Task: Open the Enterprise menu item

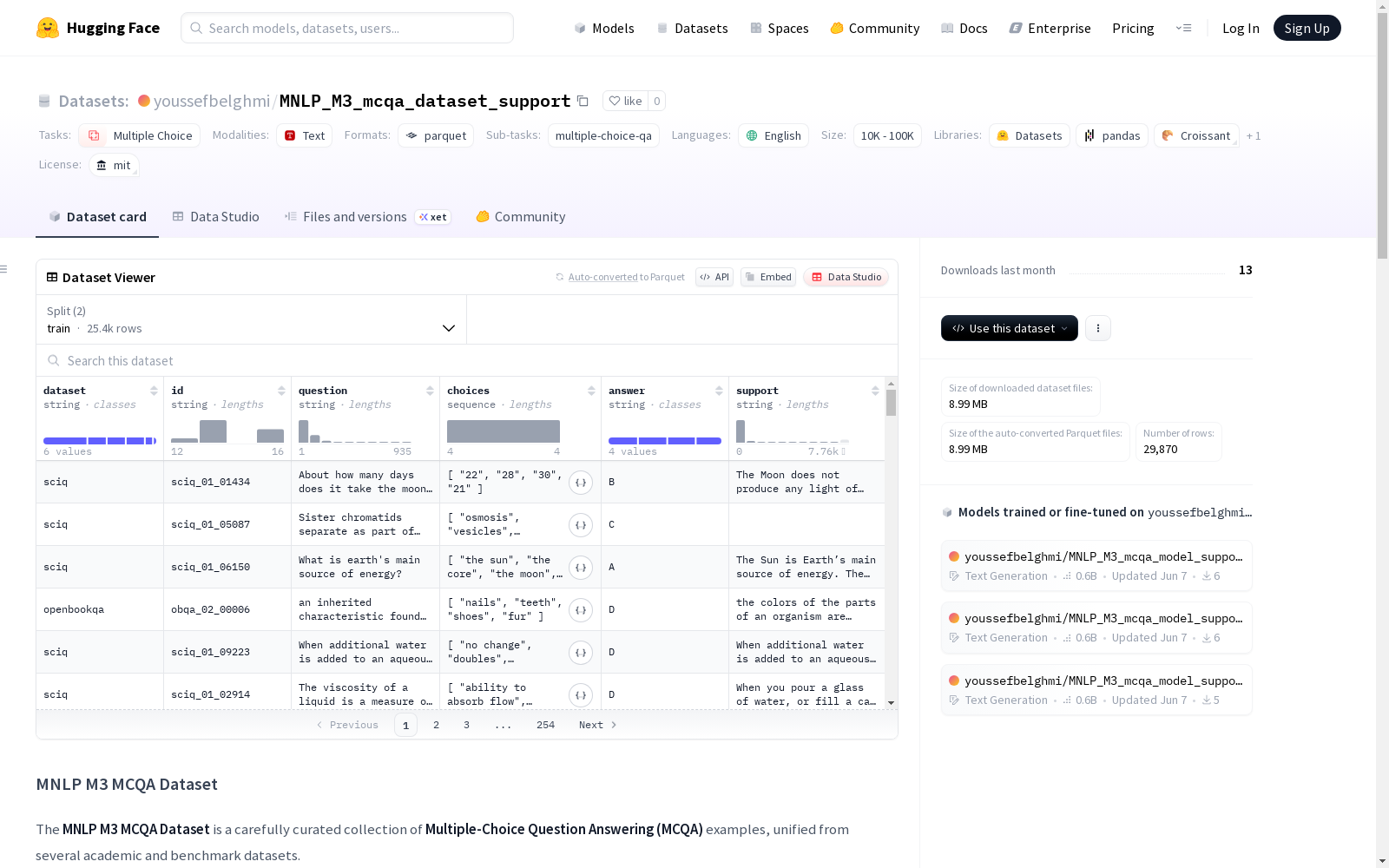Action: tap(1050, 28)
